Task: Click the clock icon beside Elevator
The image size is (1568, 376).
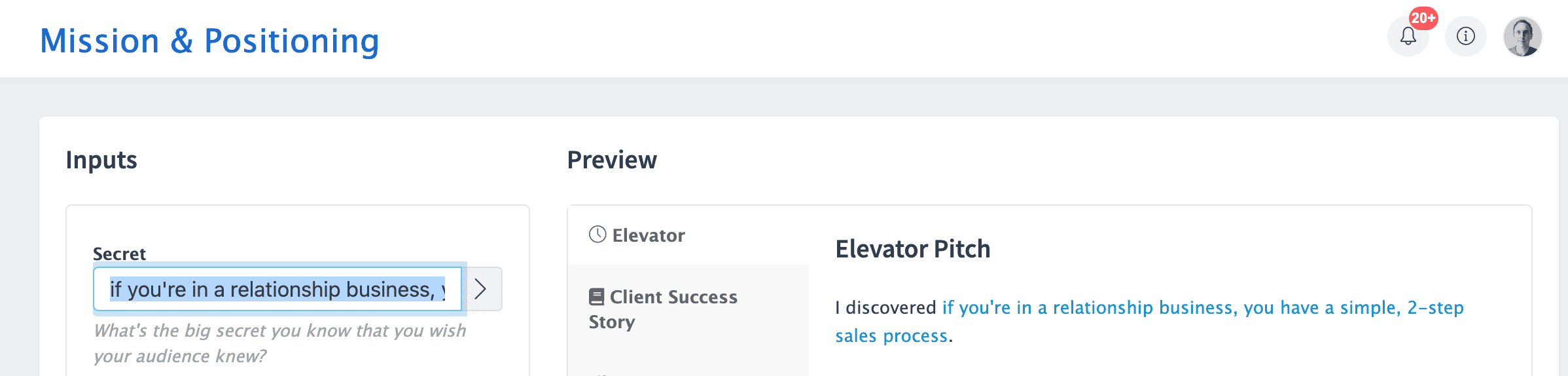Action: click(x=597, y=235)
